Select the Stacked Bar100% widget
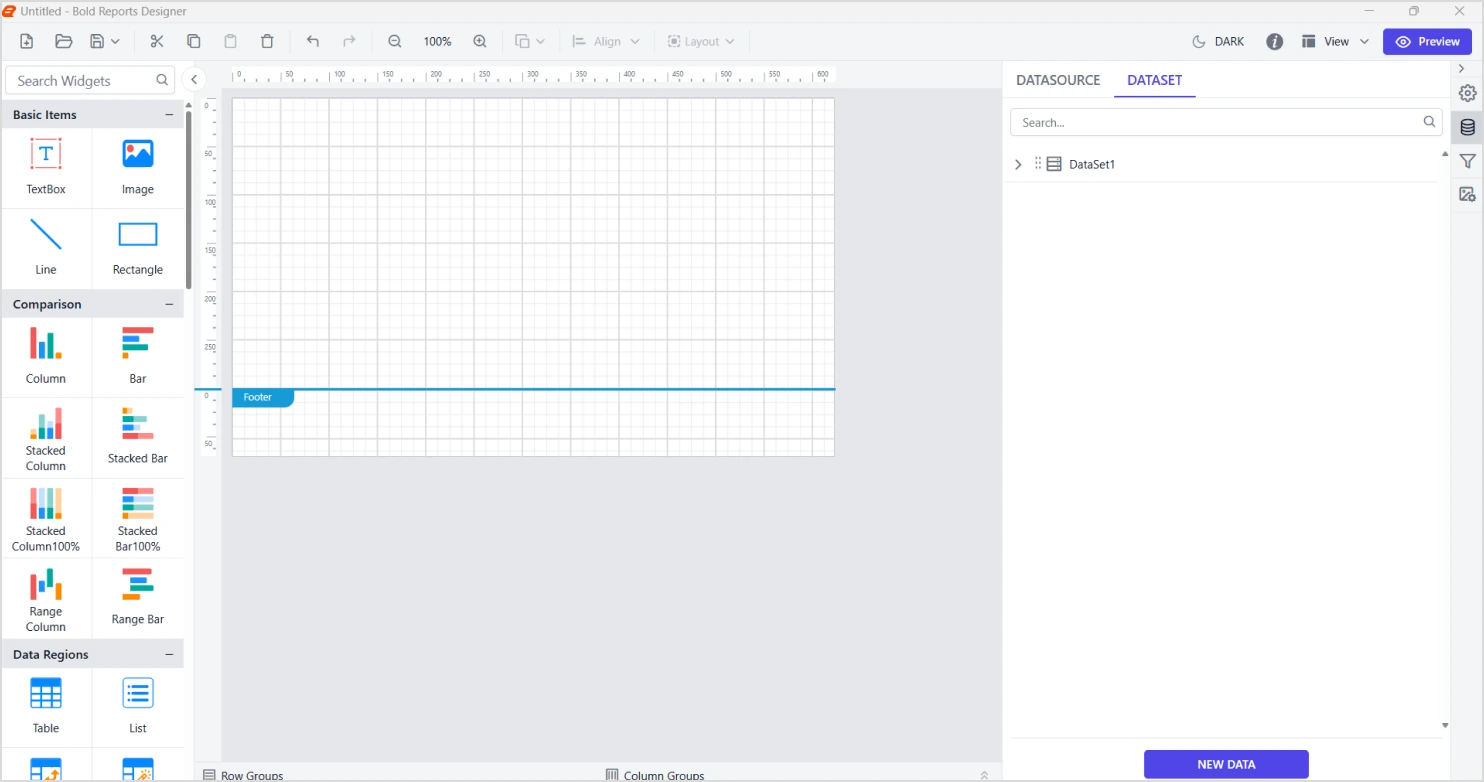Viewport: 1484px width, 782px height. click(x=138, y=518)
